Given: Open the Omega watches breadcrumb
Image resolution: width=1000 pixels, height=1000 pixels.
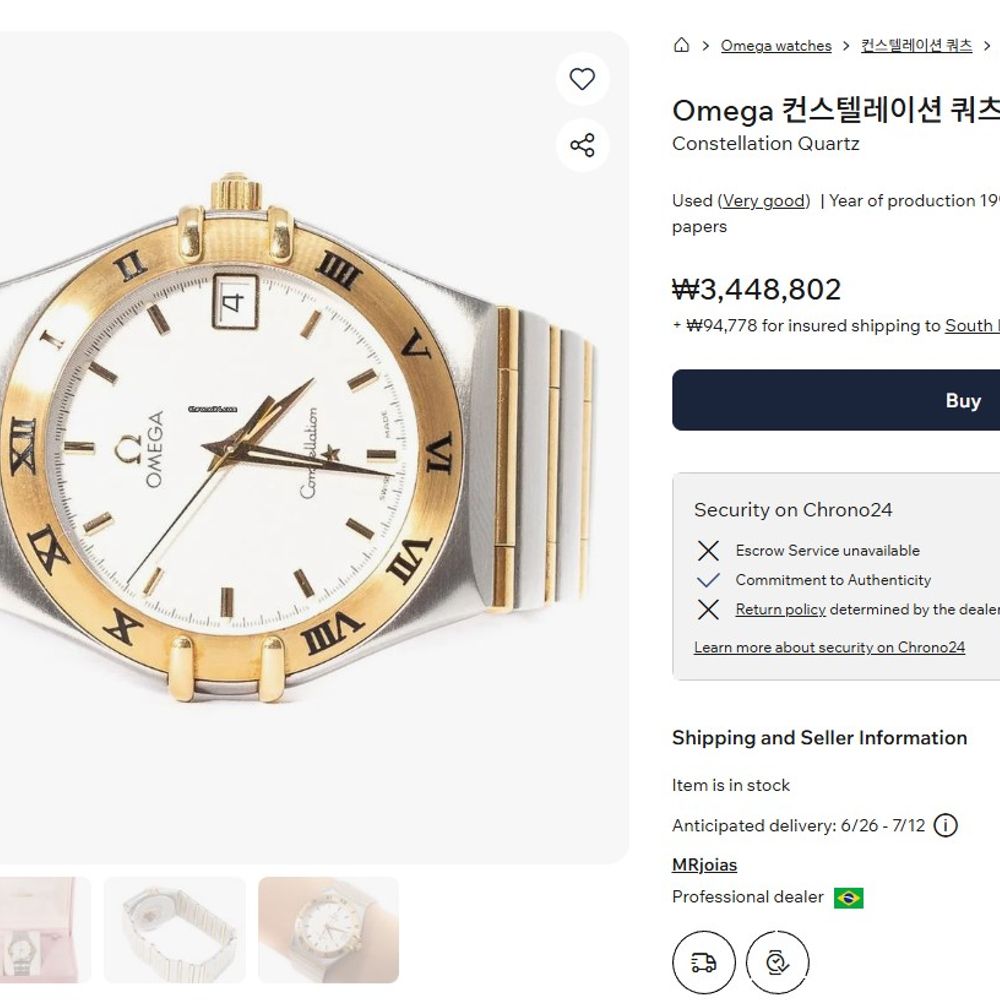Looking at the screenshot, I should (776, 46).
